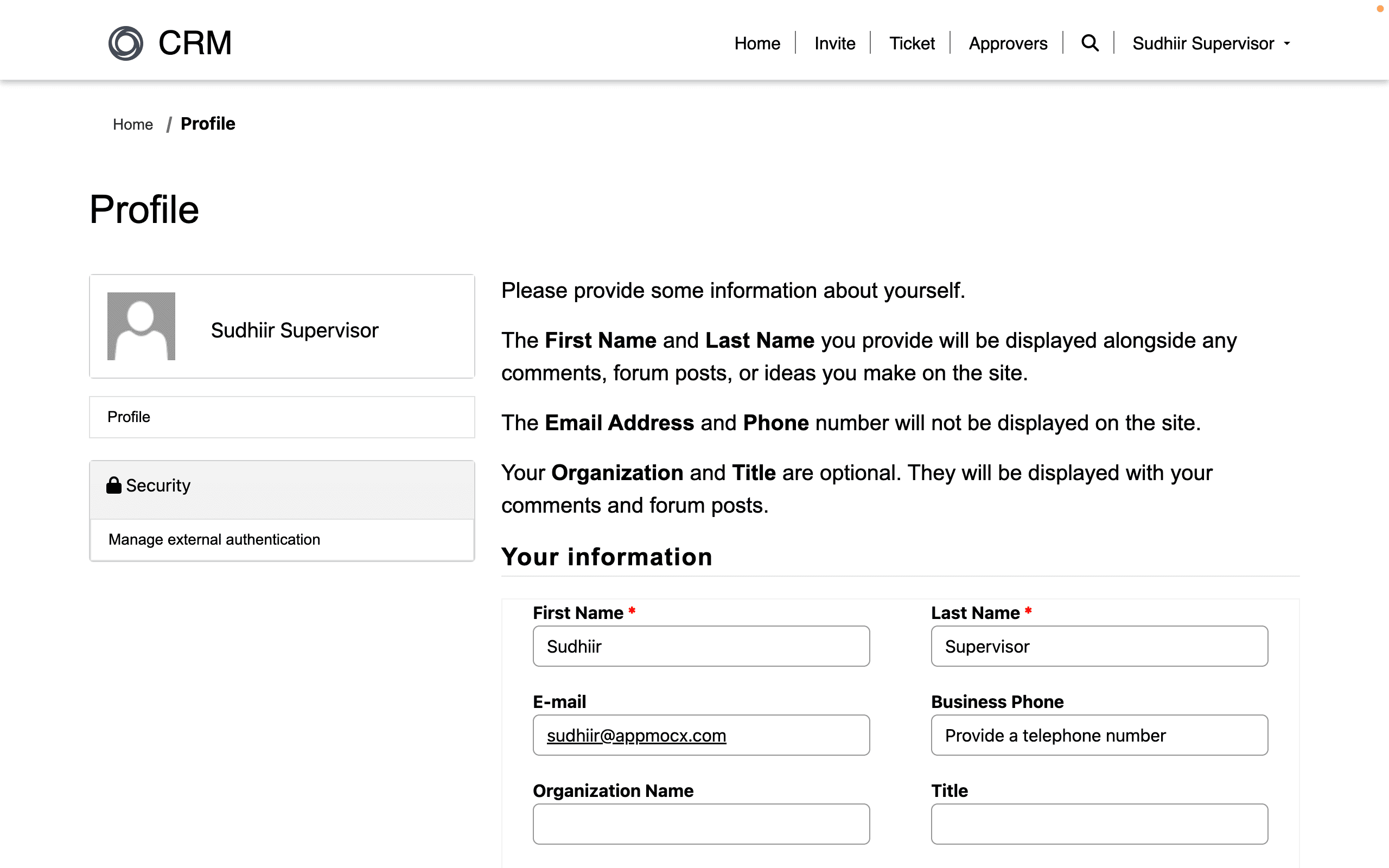Open the Ticket navigation item
Image resolution: width=1389 pixels, height=868 pixels.
coord(912,43)
